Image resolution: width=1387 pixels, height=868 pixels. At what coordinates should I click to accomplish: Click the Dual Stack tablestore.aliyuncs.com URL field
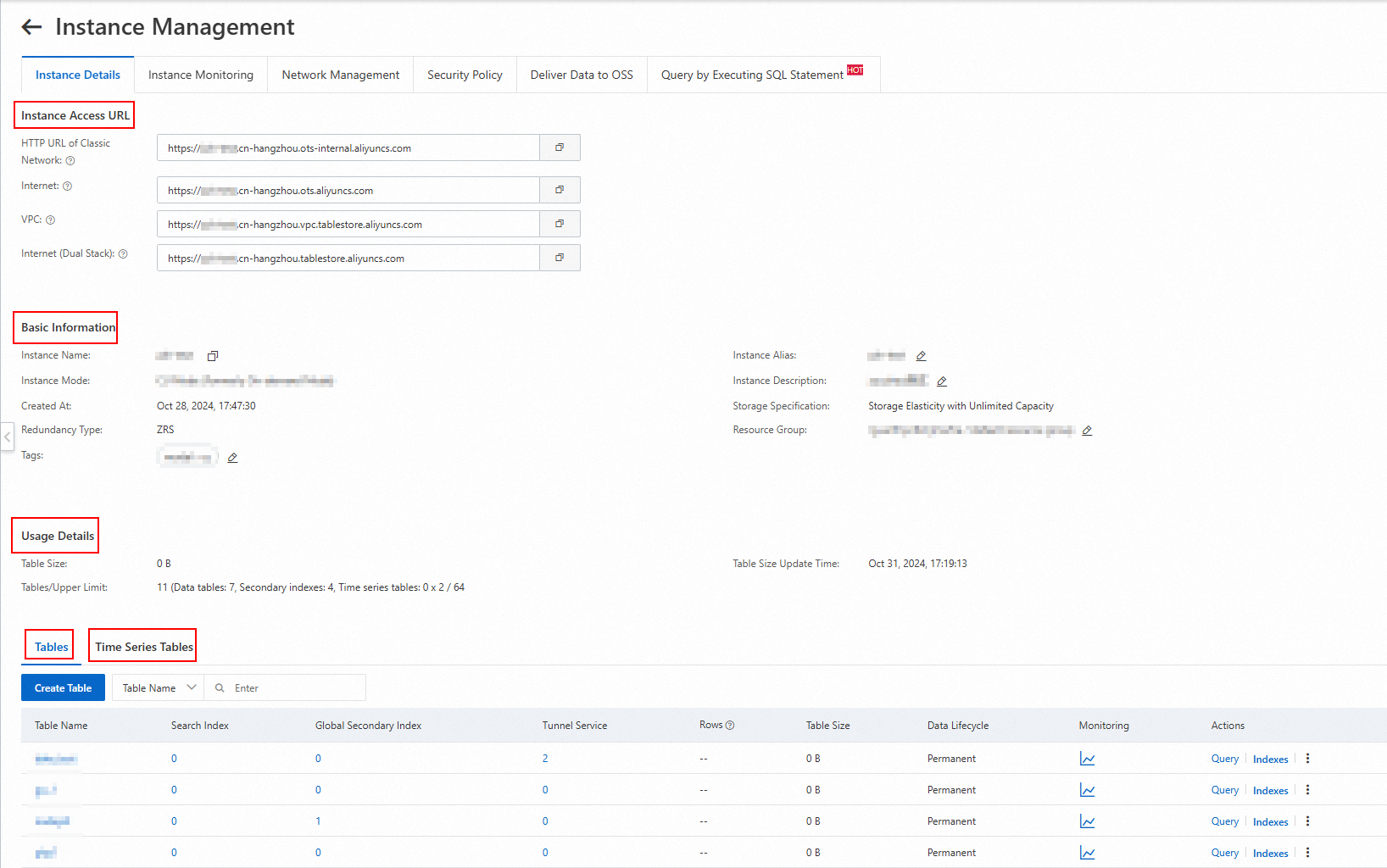(348, 258)
